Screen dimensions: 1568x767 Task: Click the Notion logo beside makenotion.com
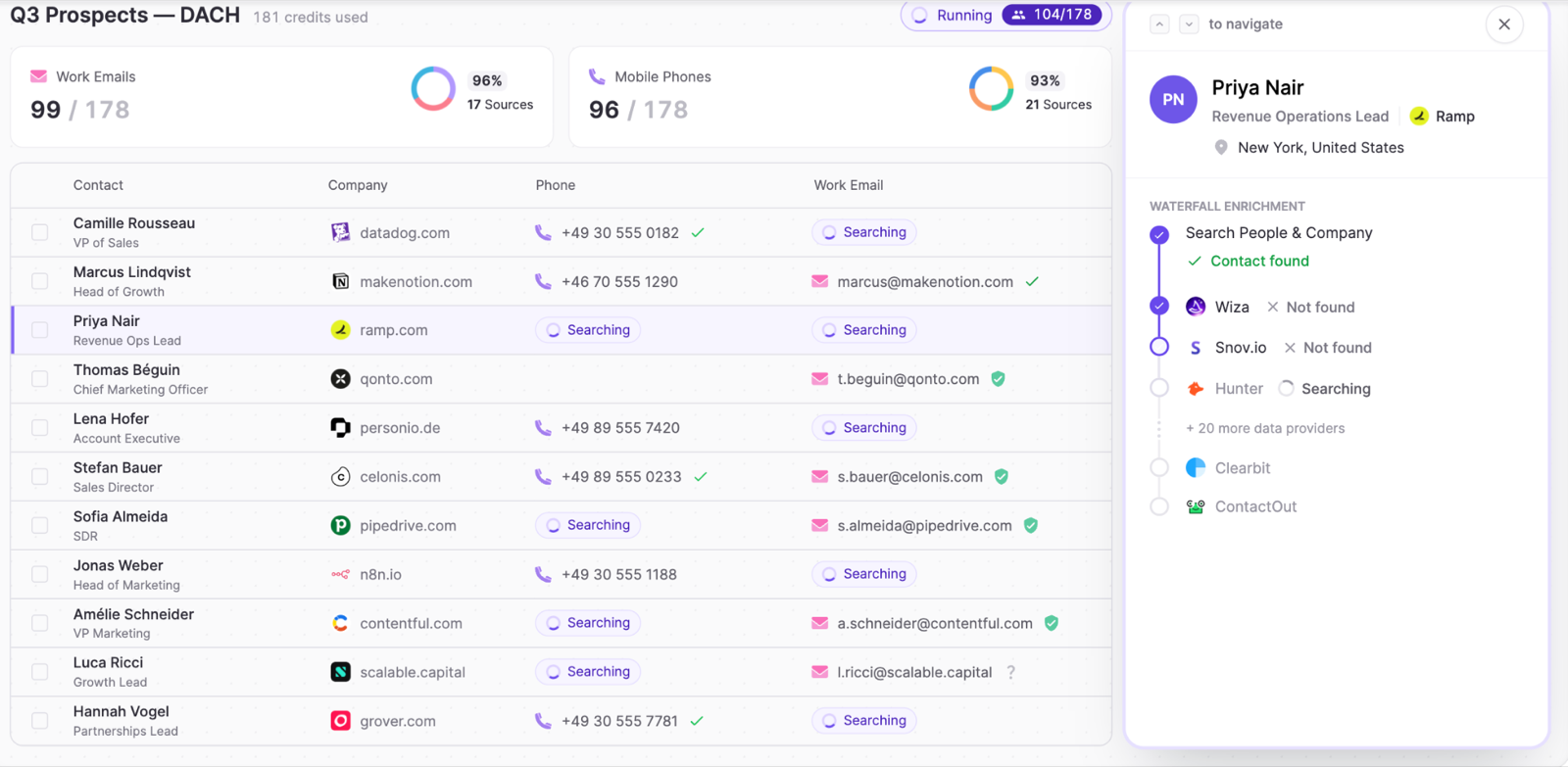click(x=340, y=281)
